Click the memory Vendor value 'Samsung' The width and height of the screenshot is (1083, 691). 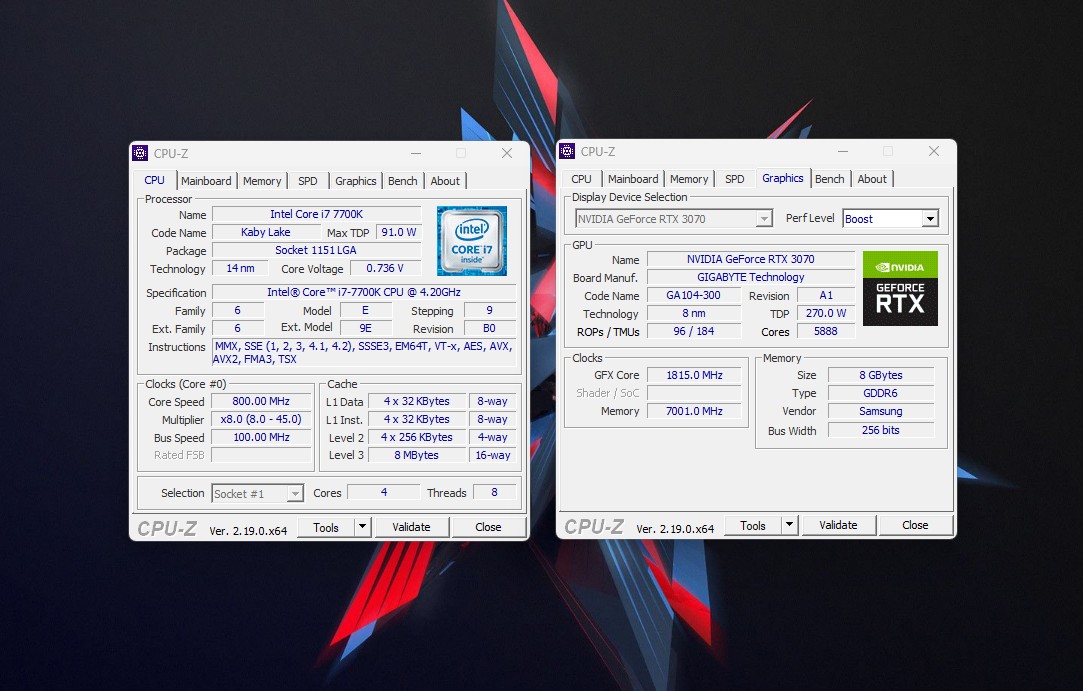(x=881, y=411)
